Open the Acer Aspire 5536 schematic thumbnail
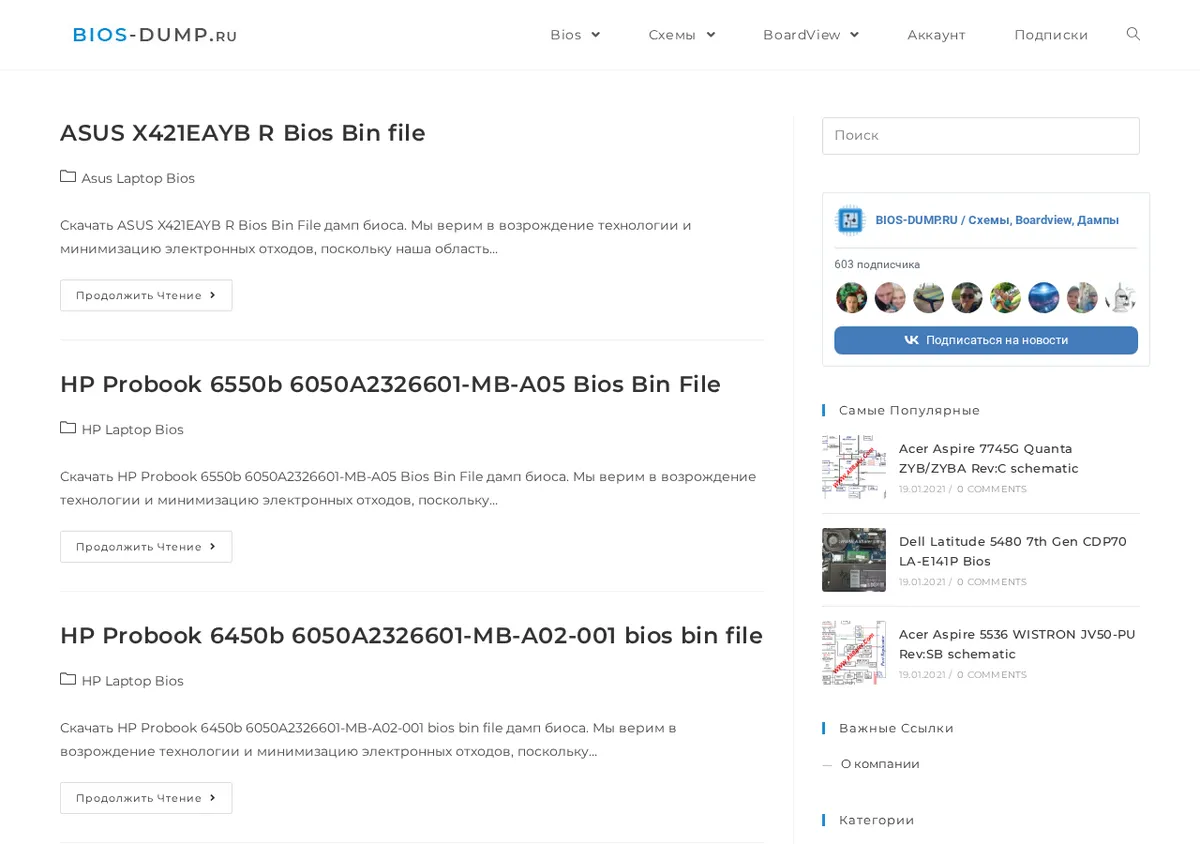This screenshot has height=844, width=1200. [x=854, y=653]
